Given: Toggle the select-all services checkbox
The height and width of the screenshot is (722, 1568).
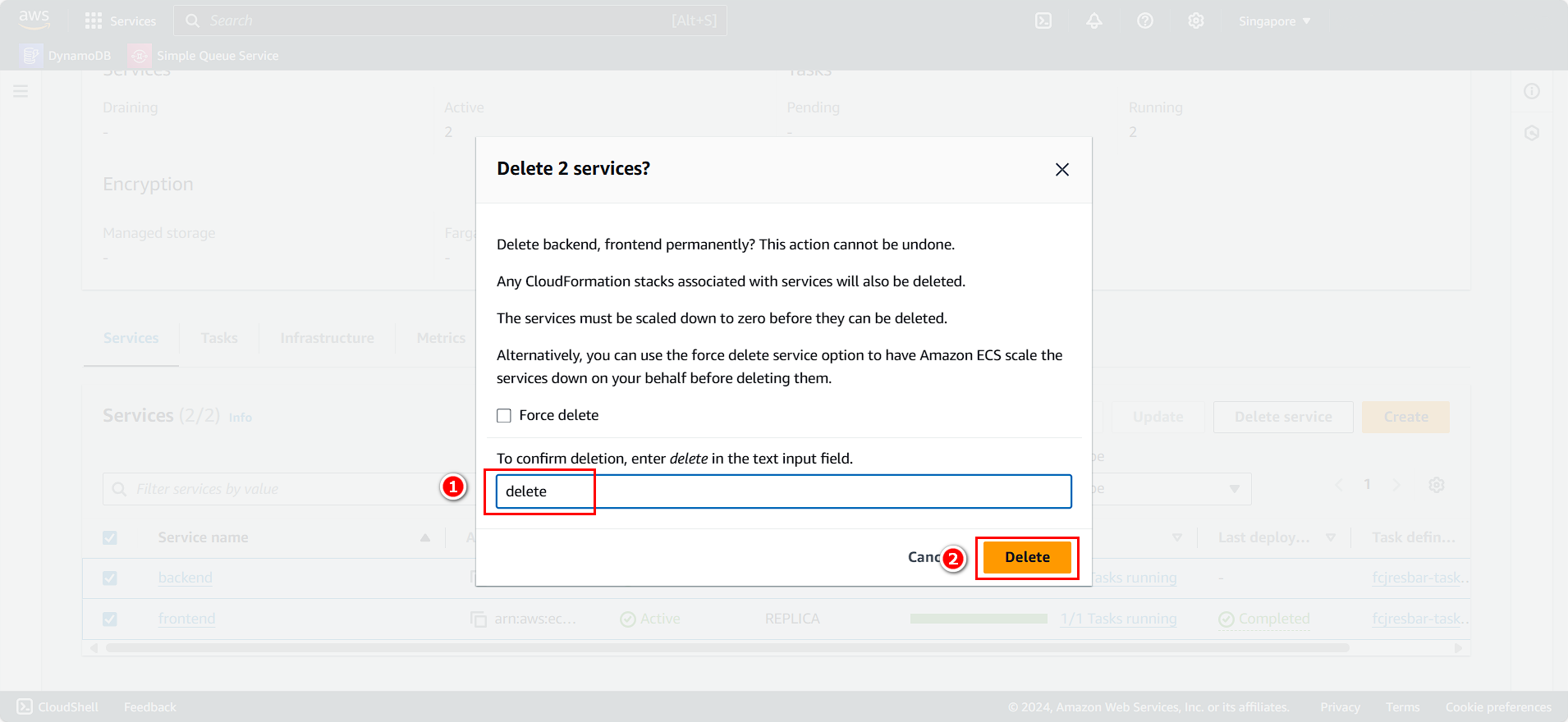Looking at the screenshot, I should pyautogui.click(x=110, y=537).
